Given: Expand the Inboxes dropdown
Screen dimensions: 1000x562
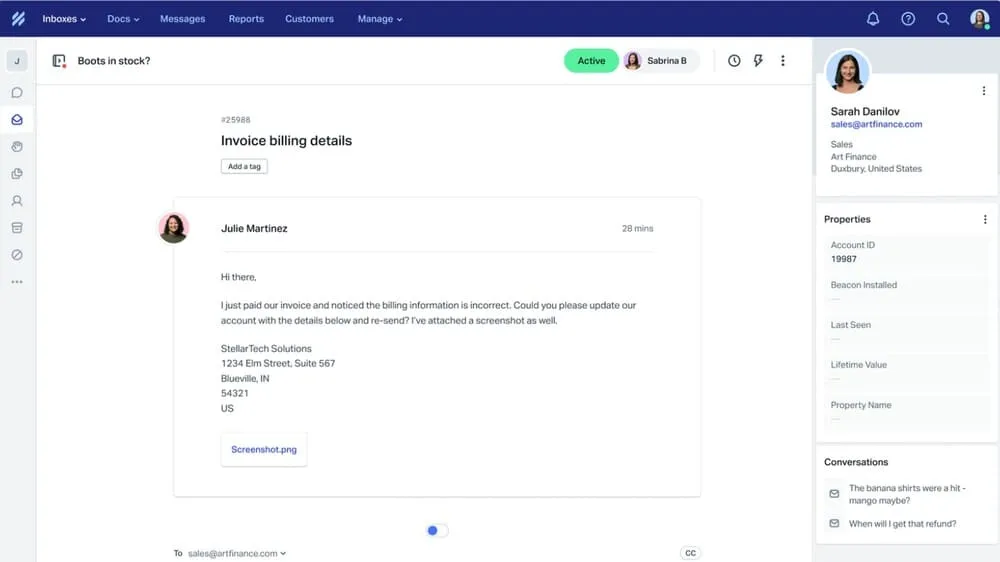Looking at the screenshot, I should click(64, 19).
